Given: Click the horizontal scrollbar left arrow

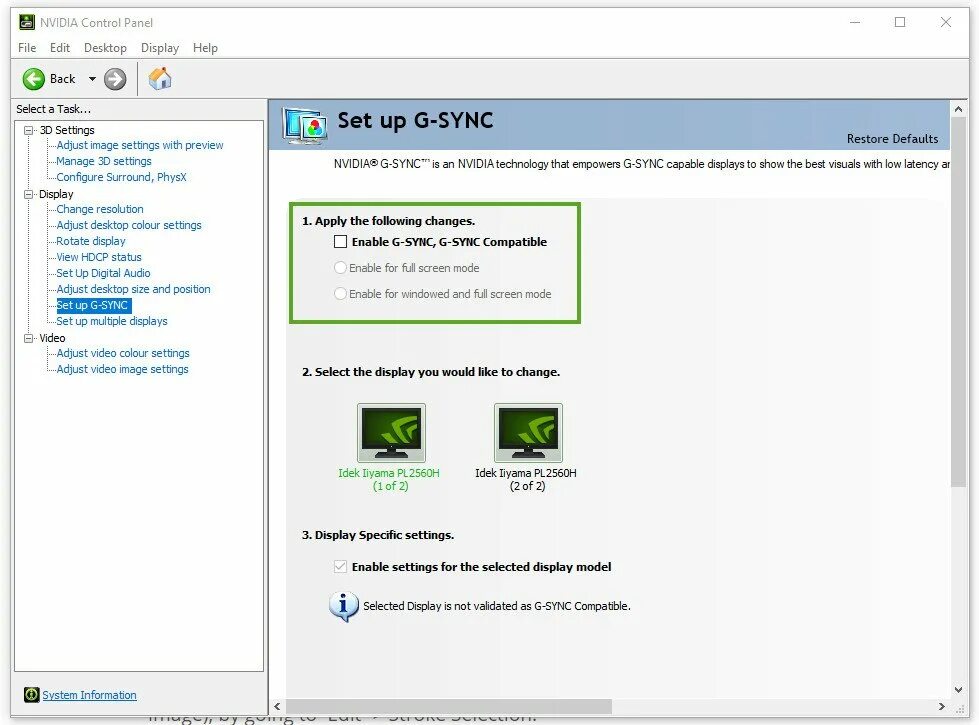Looking at the screenshot, I should coord(278,706).
